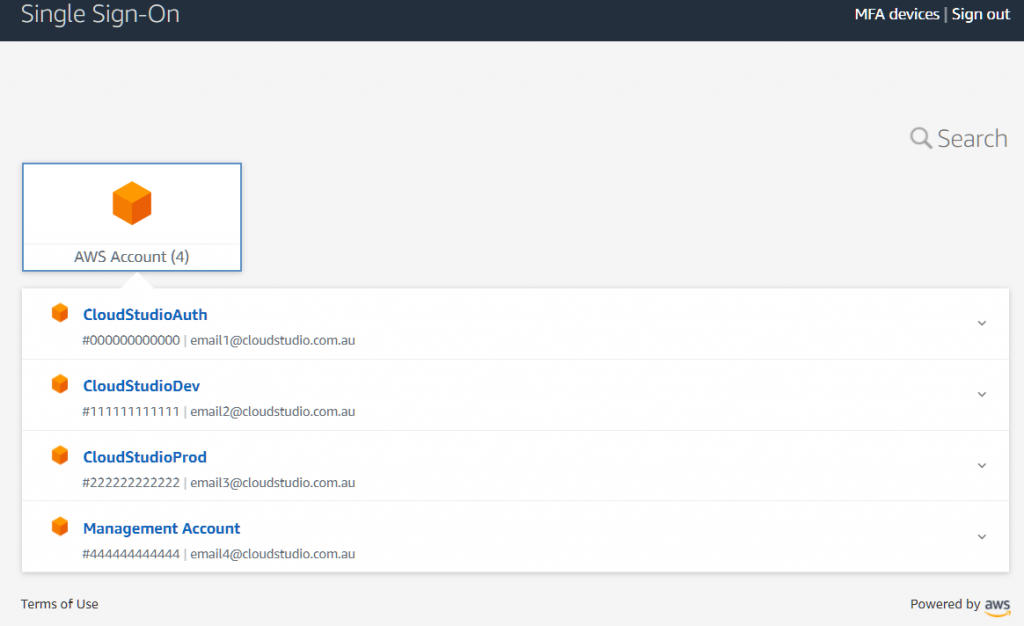
Task: Click the cube icon beside CloudStudioAuth
Action: pos(60,313)
